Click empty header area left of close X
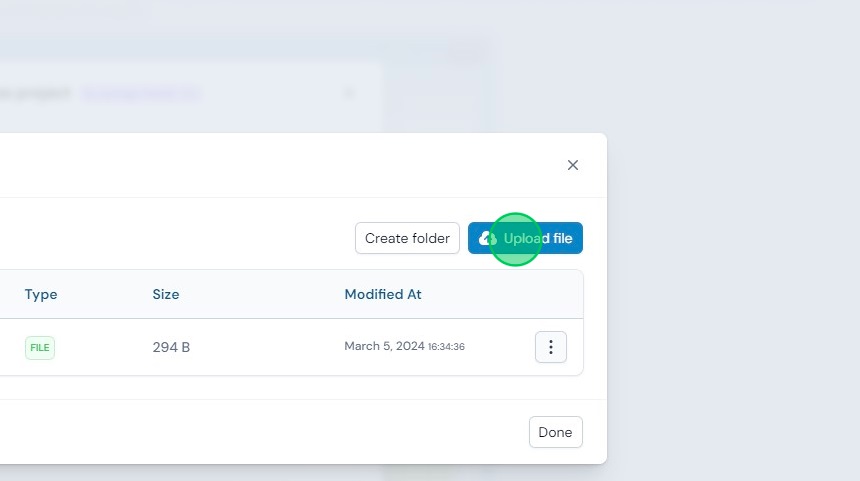This screenshot has width=860, height=481. tap(274, 165)
